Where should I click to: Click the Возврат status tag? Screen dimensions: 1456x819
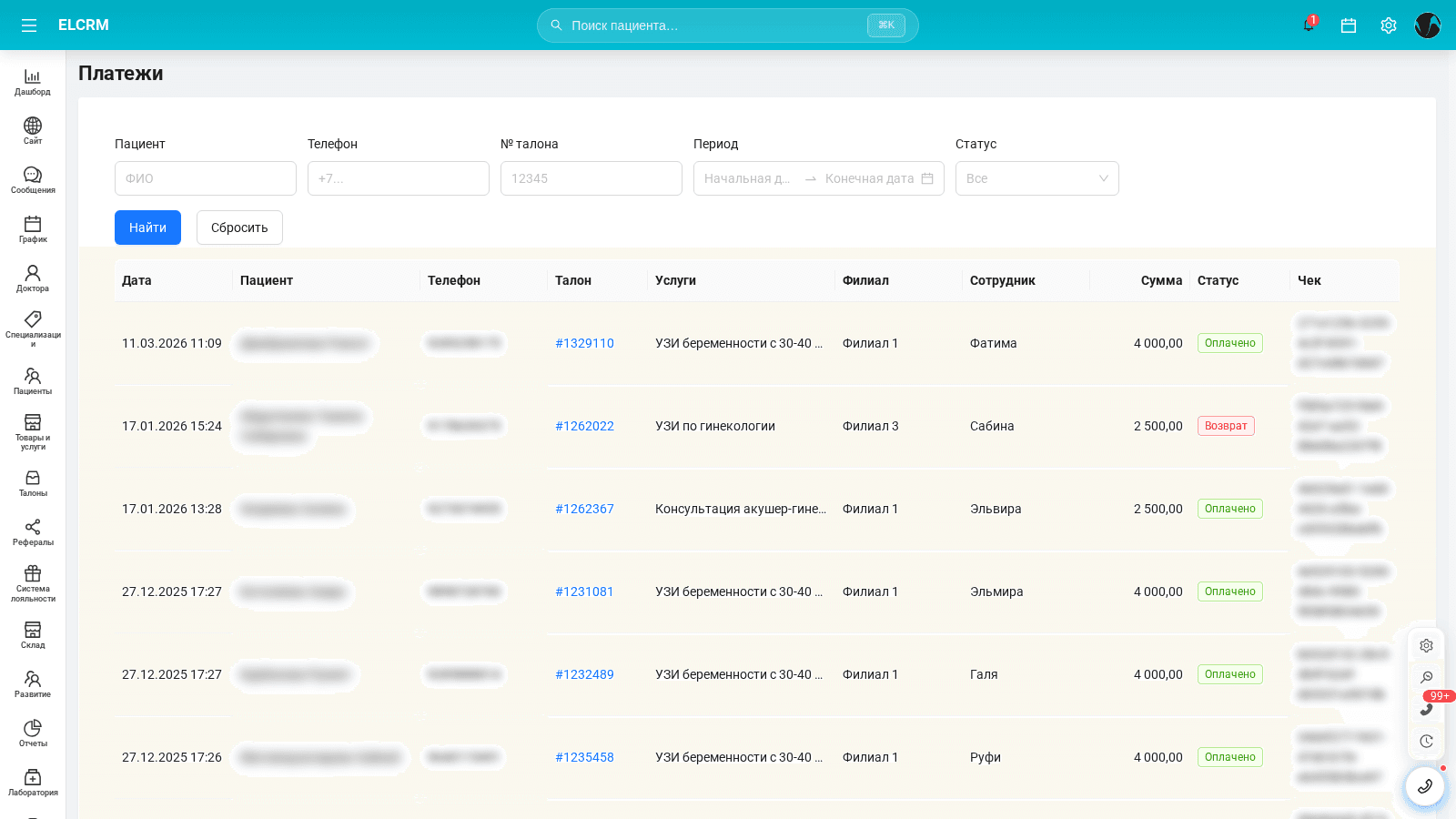[x=1226, y=426]
